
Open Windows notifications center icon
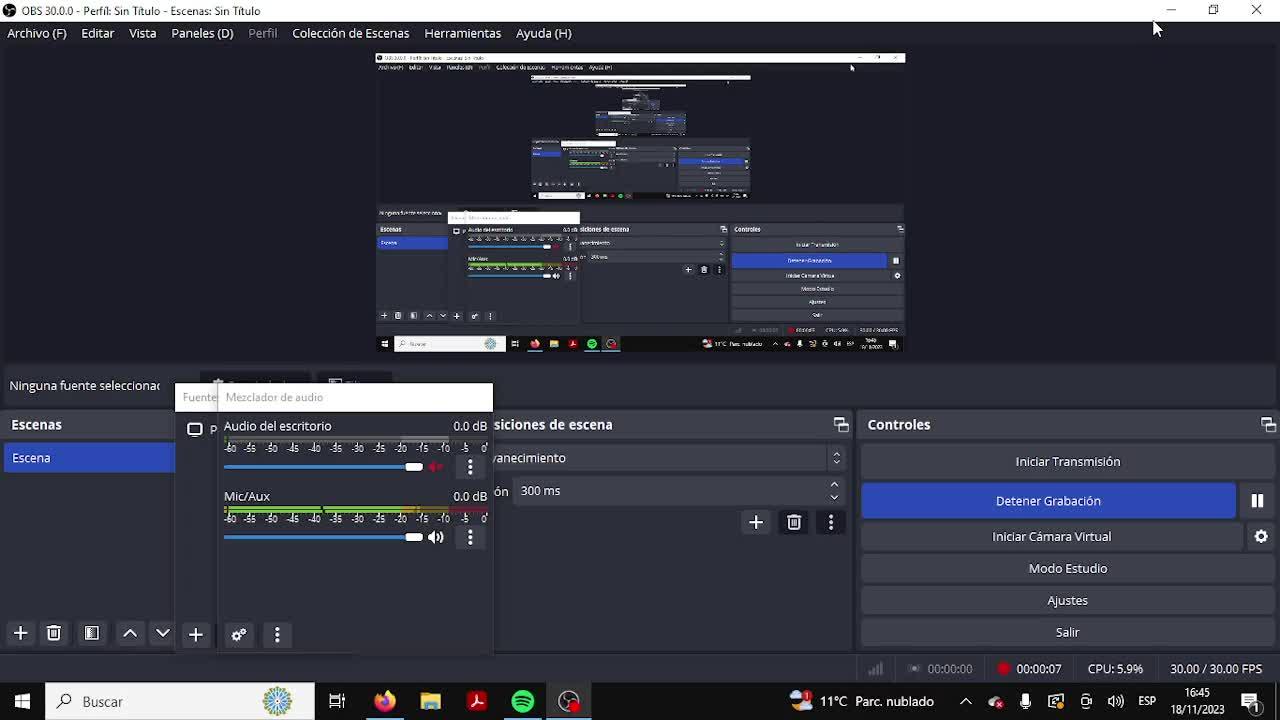pos(1250,701)
